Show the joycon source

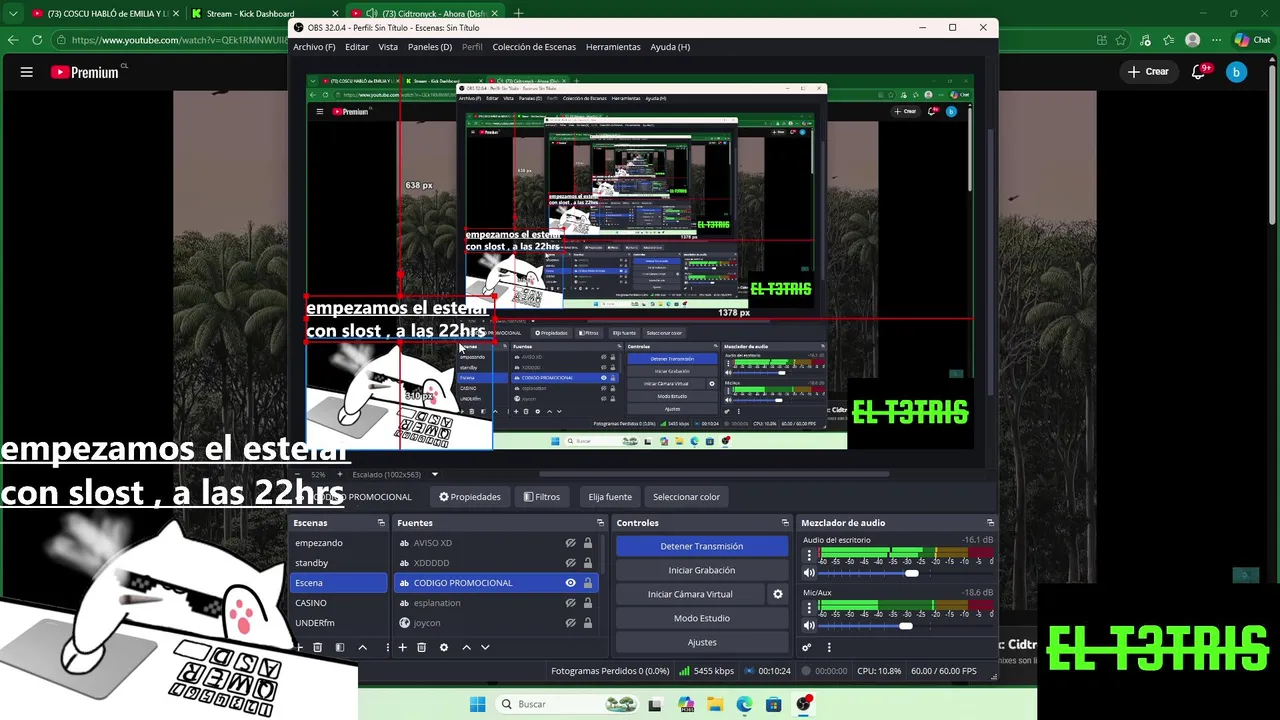coord(570,623)
